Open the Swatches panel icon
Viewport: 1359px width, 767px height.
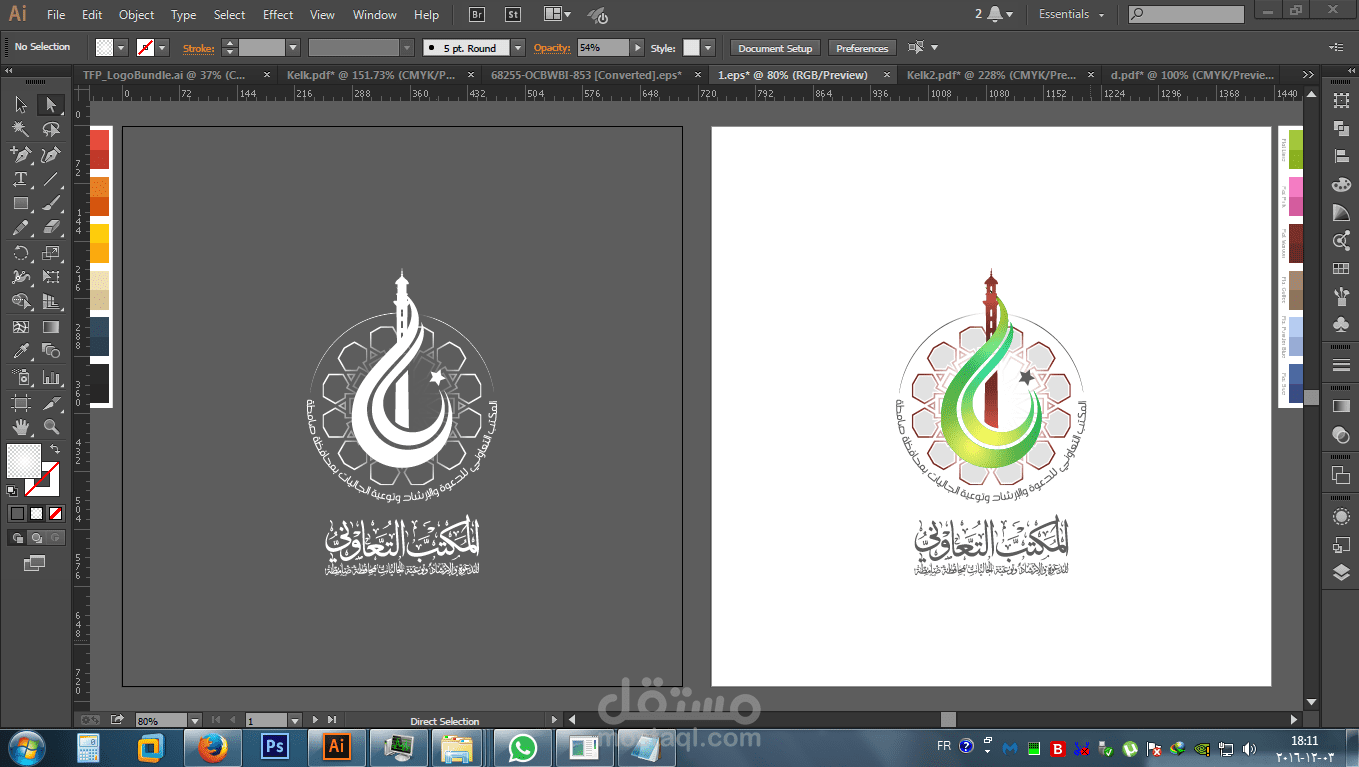(x=1341, y=269)
